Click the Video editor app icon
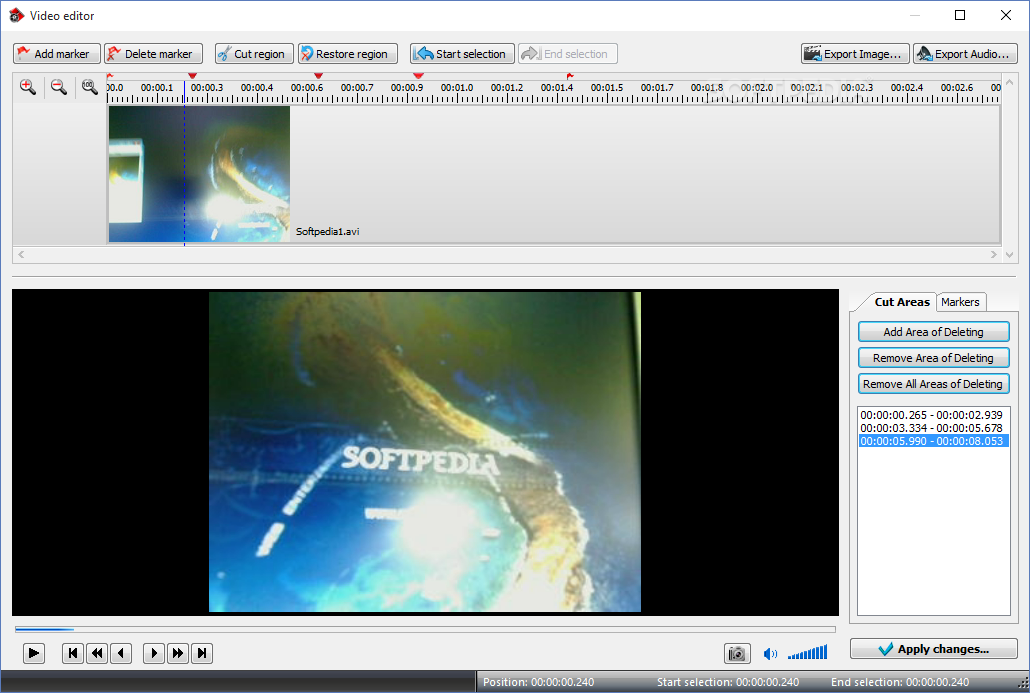The image size is (1030, 693). (x=16, y=15)
